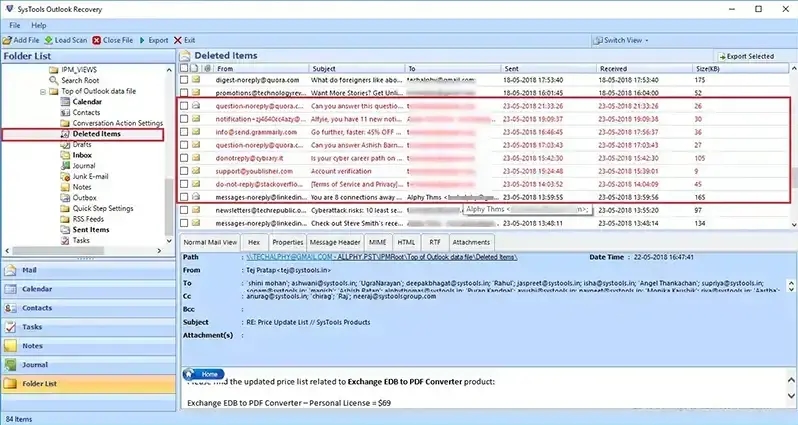Switch to the Hex tab
The image size is (798, 425).
(x=254, y=242)
